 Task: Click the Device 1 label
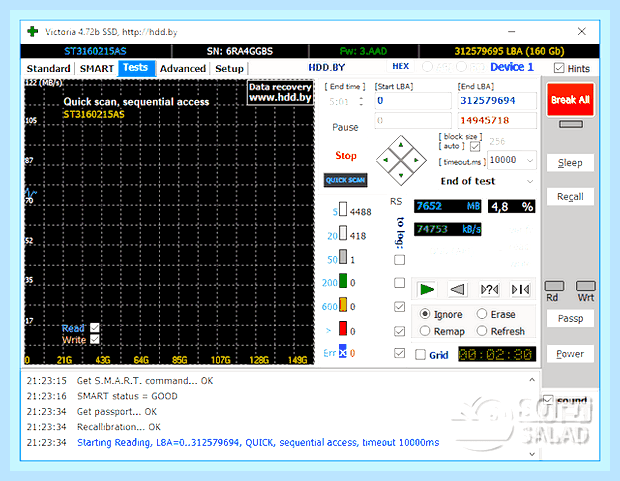tap(512, 67)
